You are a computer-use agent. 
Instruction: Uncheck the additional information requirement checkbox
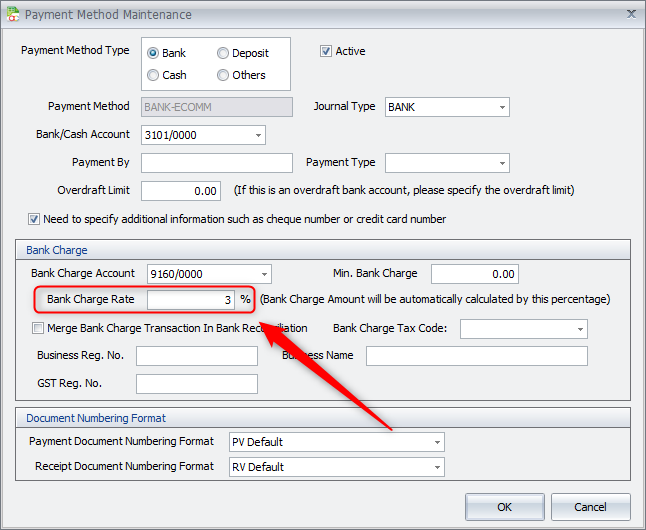point(35,219)
